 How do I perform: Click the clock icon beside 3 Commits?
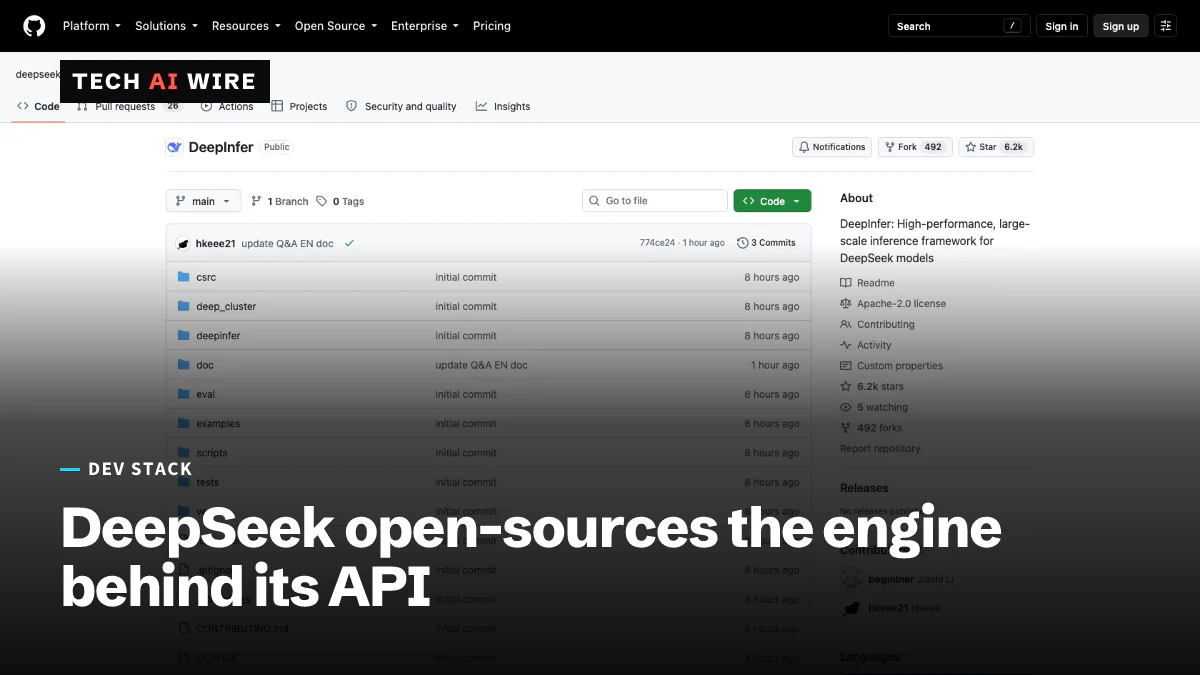[x=743, y=243]
